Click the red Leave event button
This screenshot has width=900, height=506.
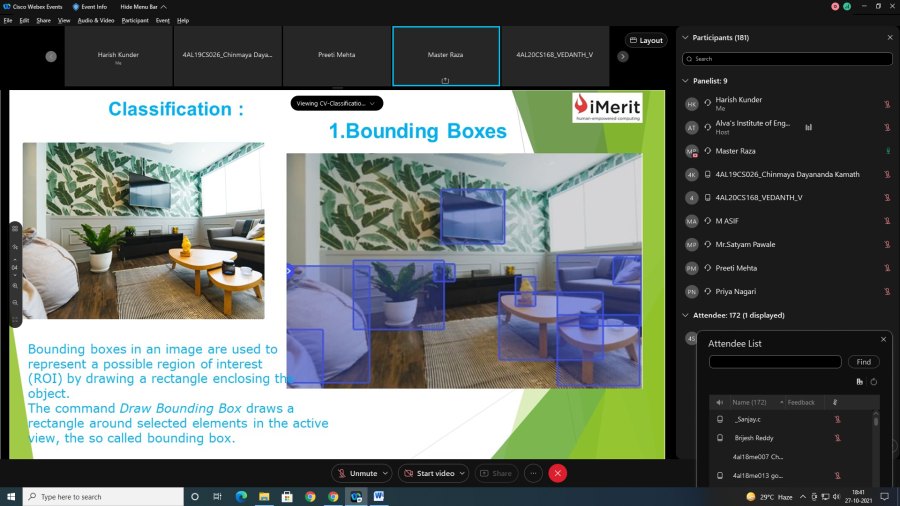(x=557, y=473)
